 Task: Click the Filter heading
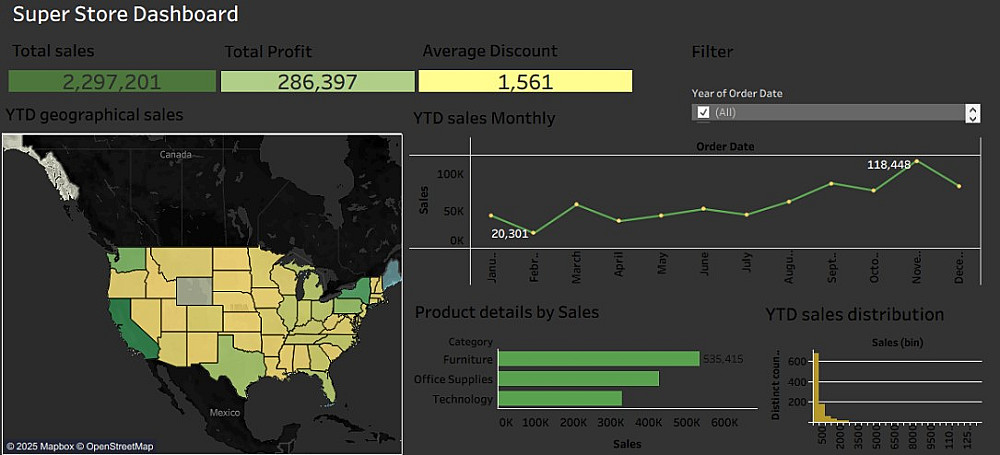[x=712, y=52]
